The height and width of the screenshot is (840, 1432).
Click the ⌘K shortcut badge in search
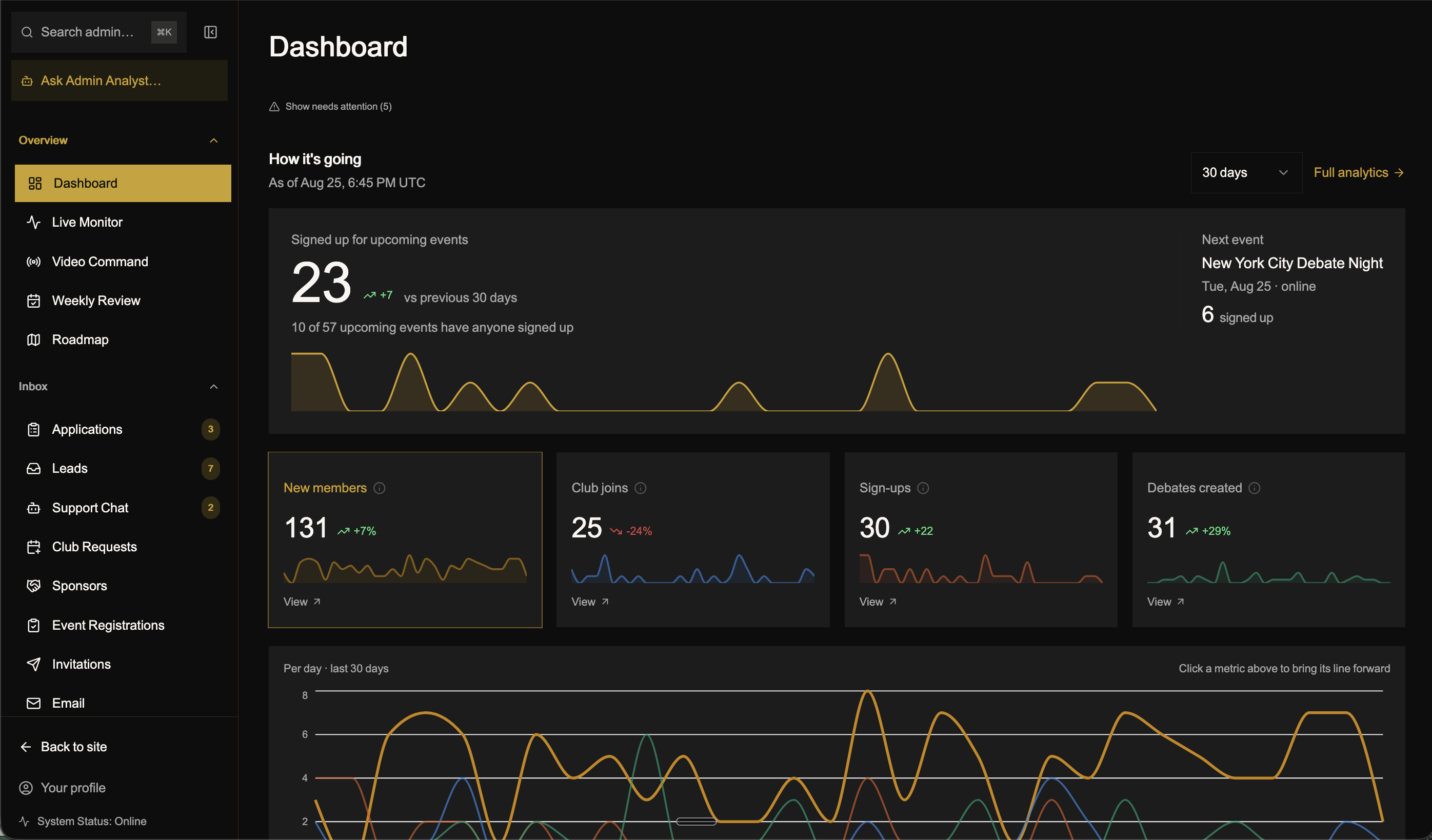click(x=164, y=32)
